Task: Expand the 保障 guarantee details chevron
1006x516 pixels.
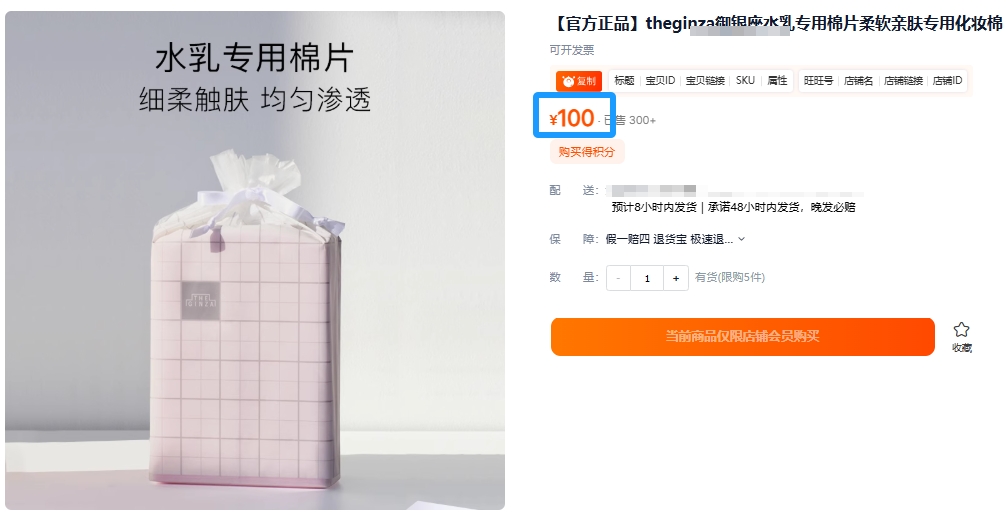Action: [742, 239]
